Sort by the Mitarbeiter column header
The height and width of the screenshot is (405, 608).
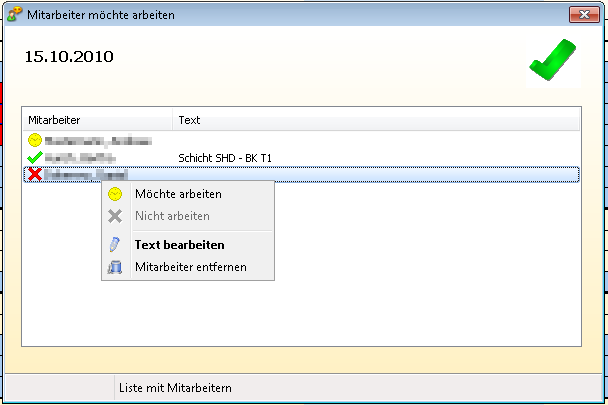coord(98,120)
